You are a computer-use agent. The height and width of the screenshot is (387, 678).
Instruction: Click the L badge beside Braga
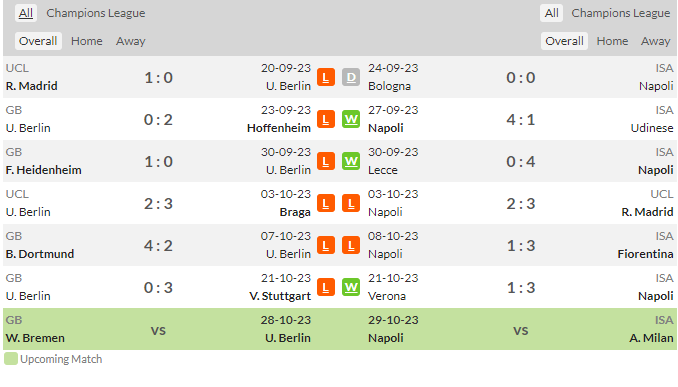point(326,203)
